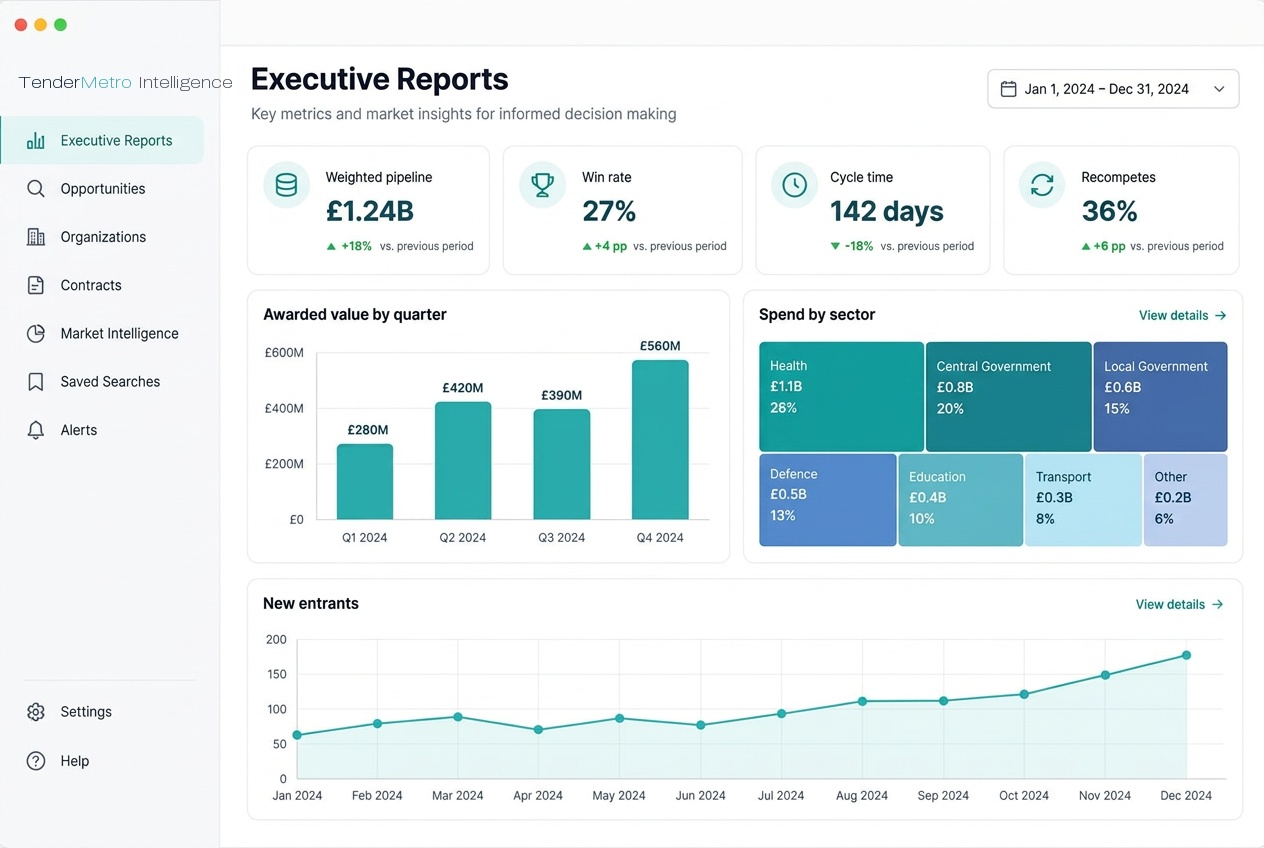Click the Q4 2024 bar
The height and width of the screenshot is (848, 1264).
(x=660, y=440)
